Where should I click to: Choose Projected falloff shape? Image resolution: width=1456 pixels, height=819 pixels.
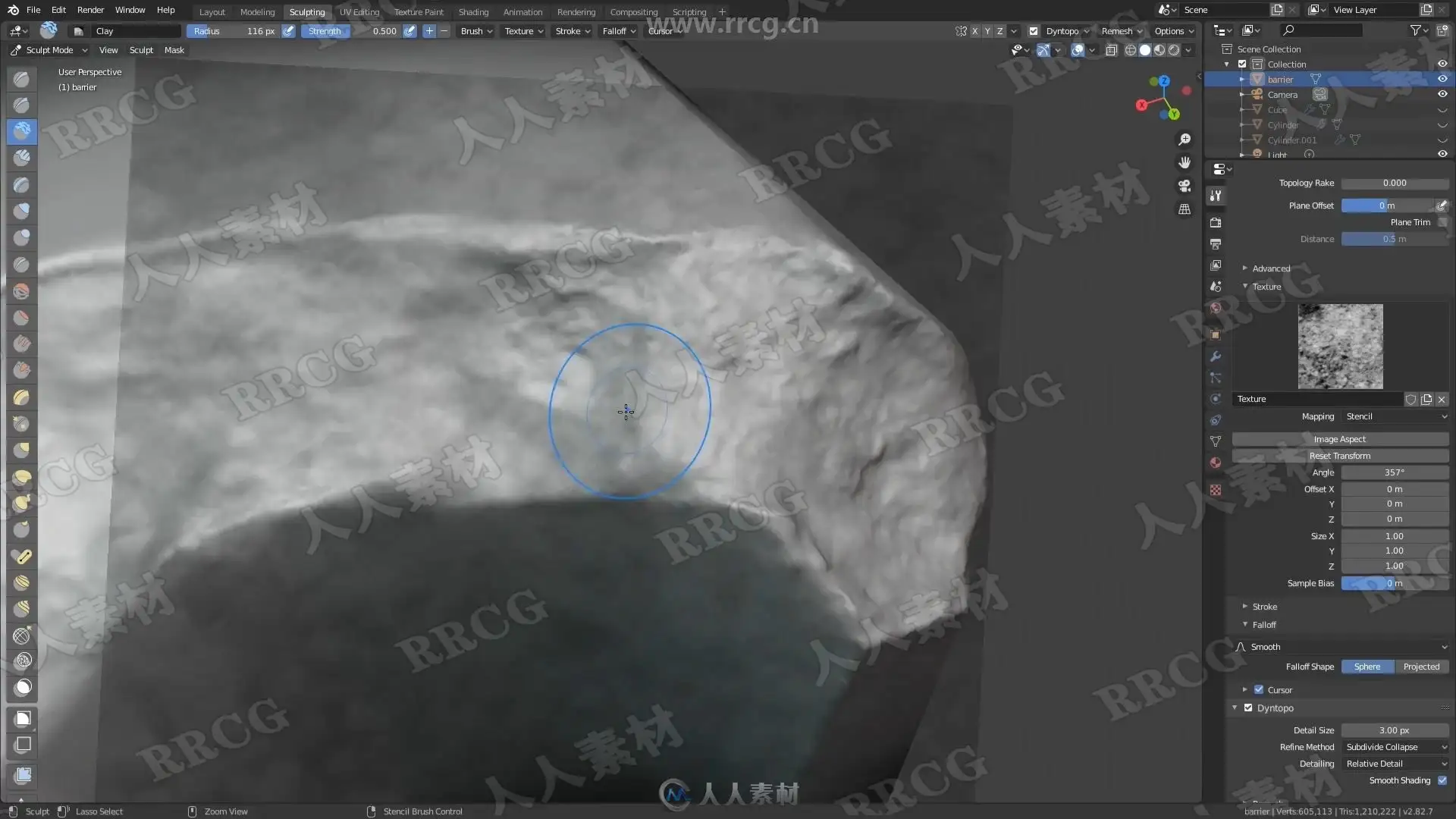tap(1420, 667)
